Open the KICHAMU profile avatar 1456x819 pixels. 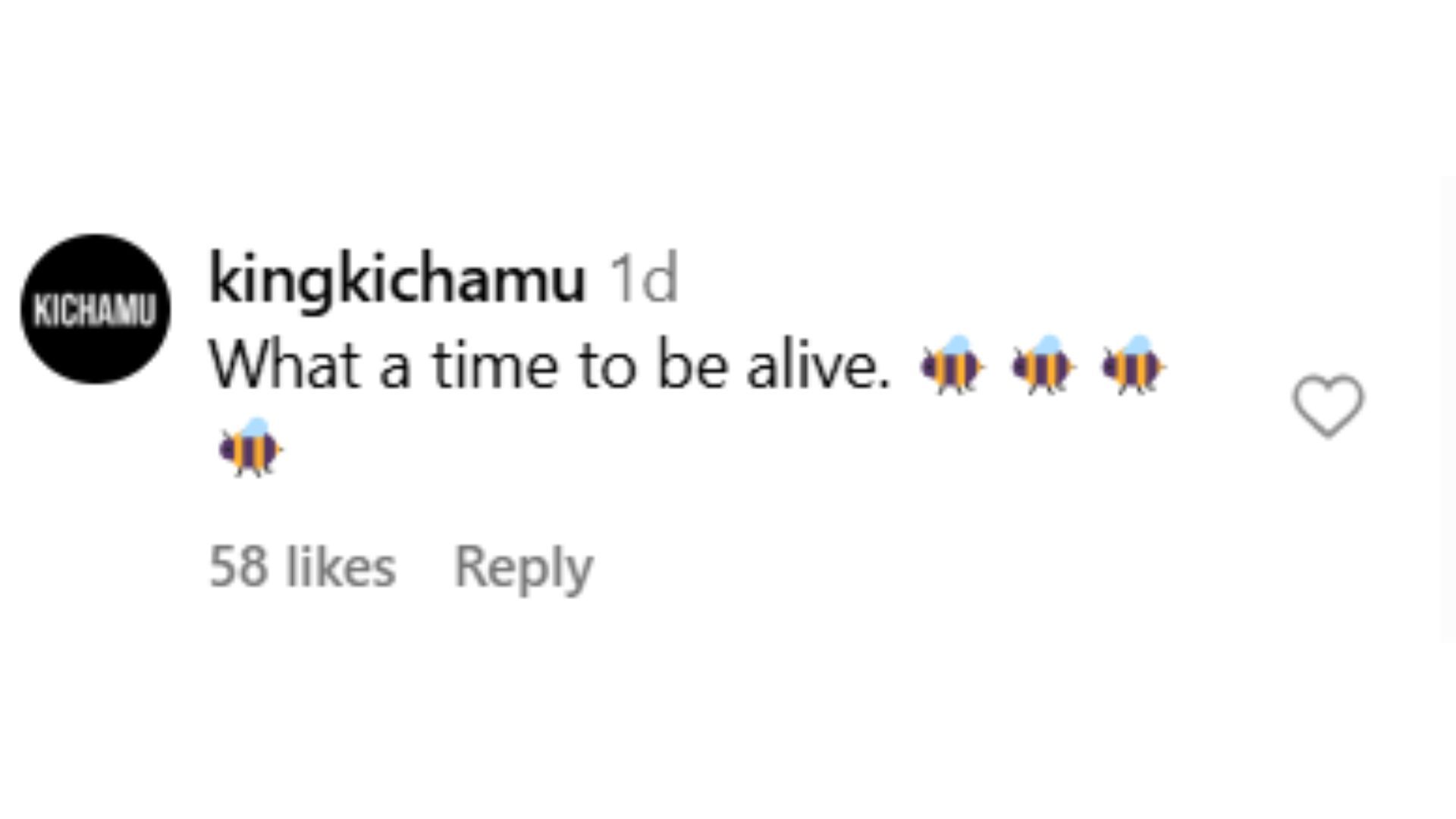(96, 309)
